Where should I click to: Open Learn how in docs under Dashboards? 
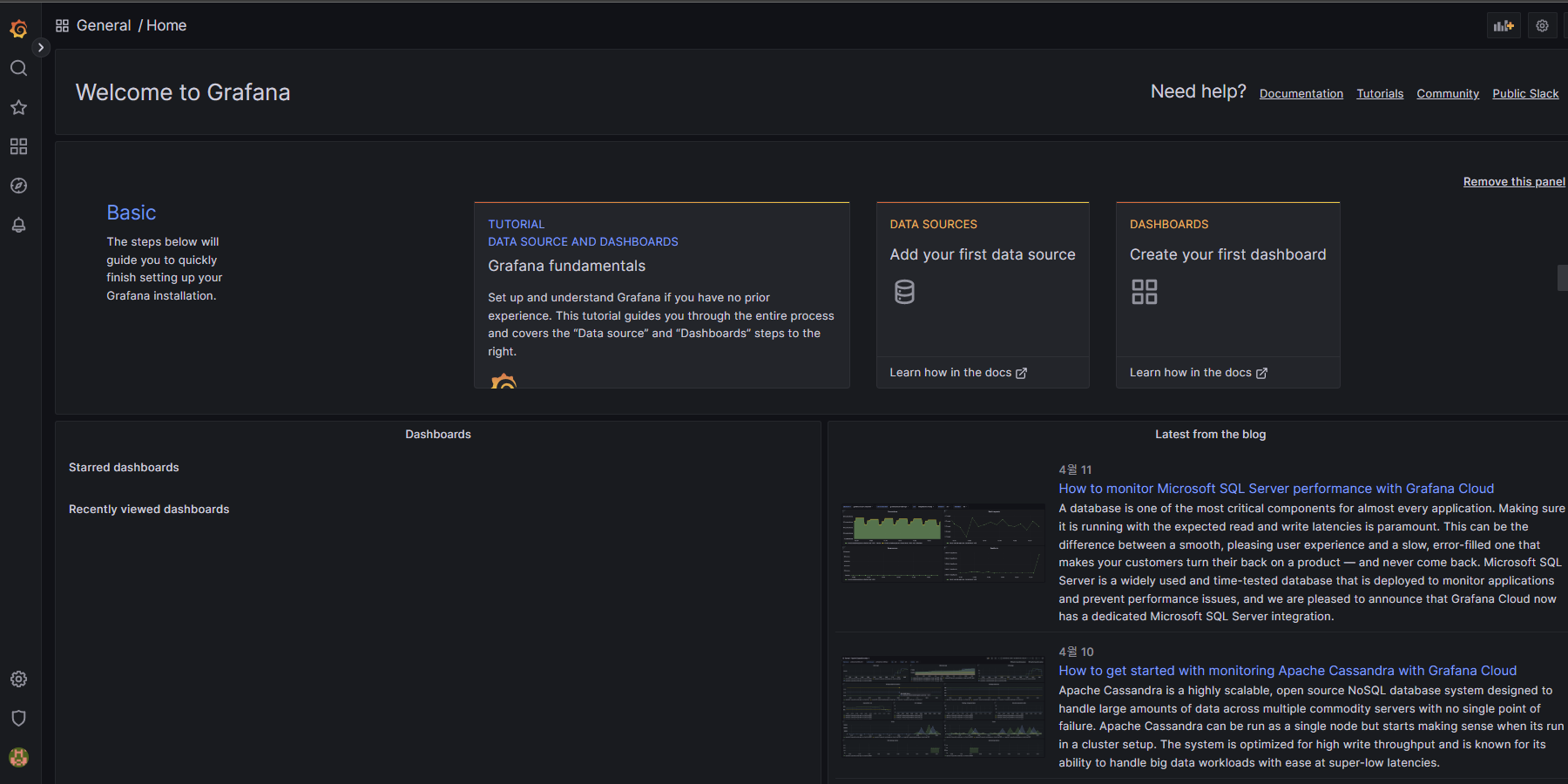point(1199,373)
